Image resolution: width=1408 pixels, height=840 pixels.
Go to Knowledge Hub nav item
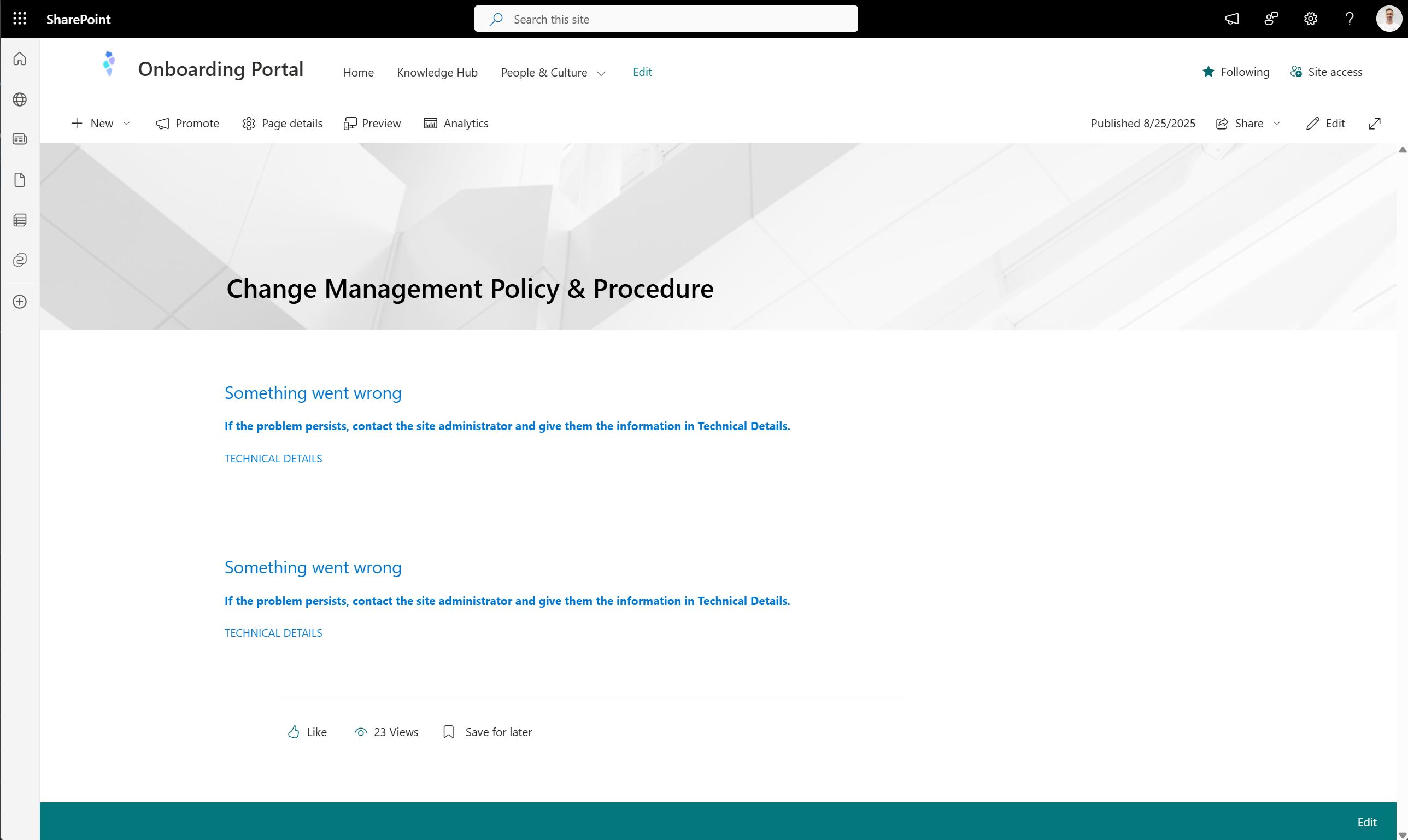pos(437,73)
